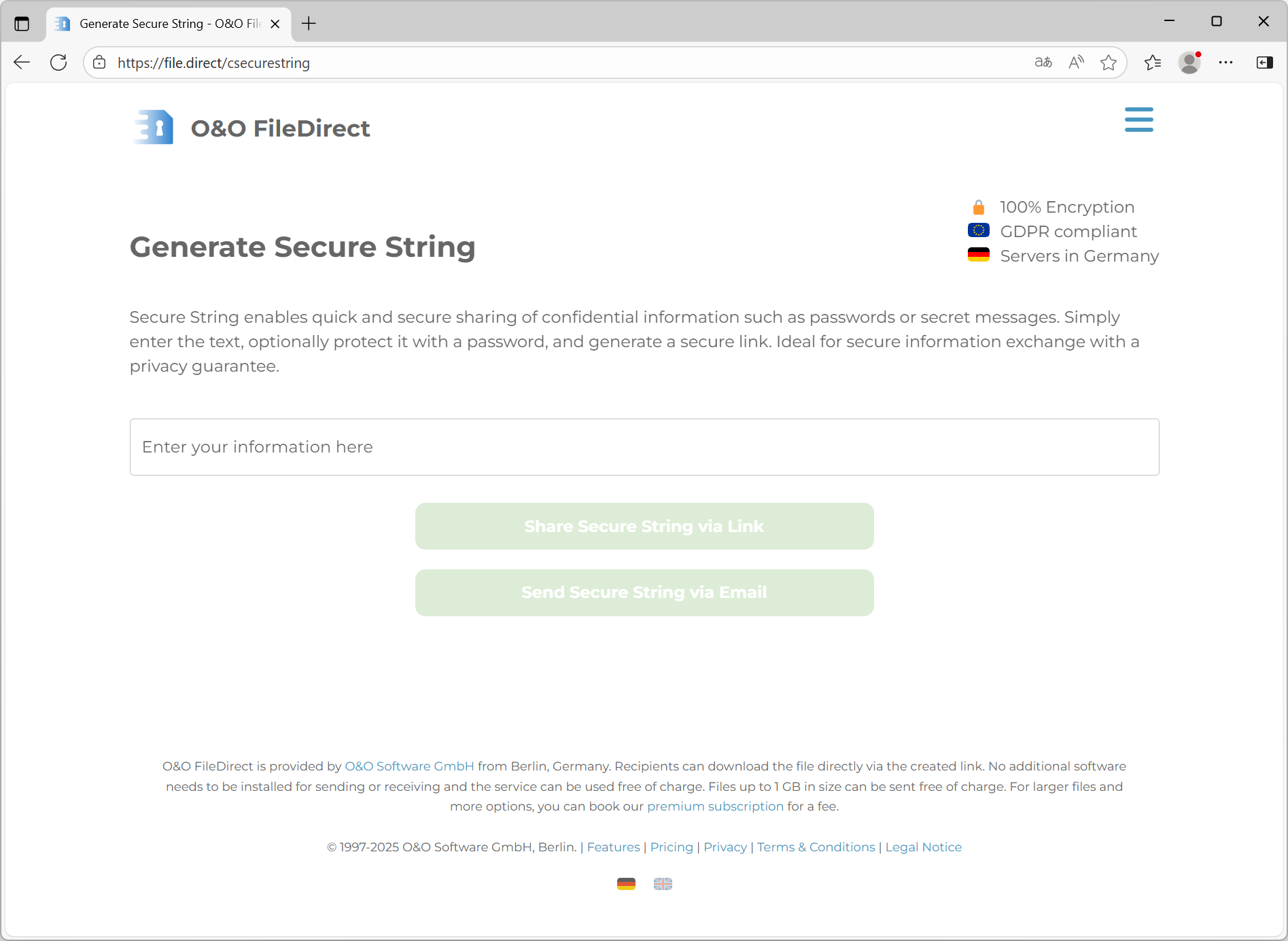Switch site language to English flag
1288x941 pixels.
tap(663, 884)
